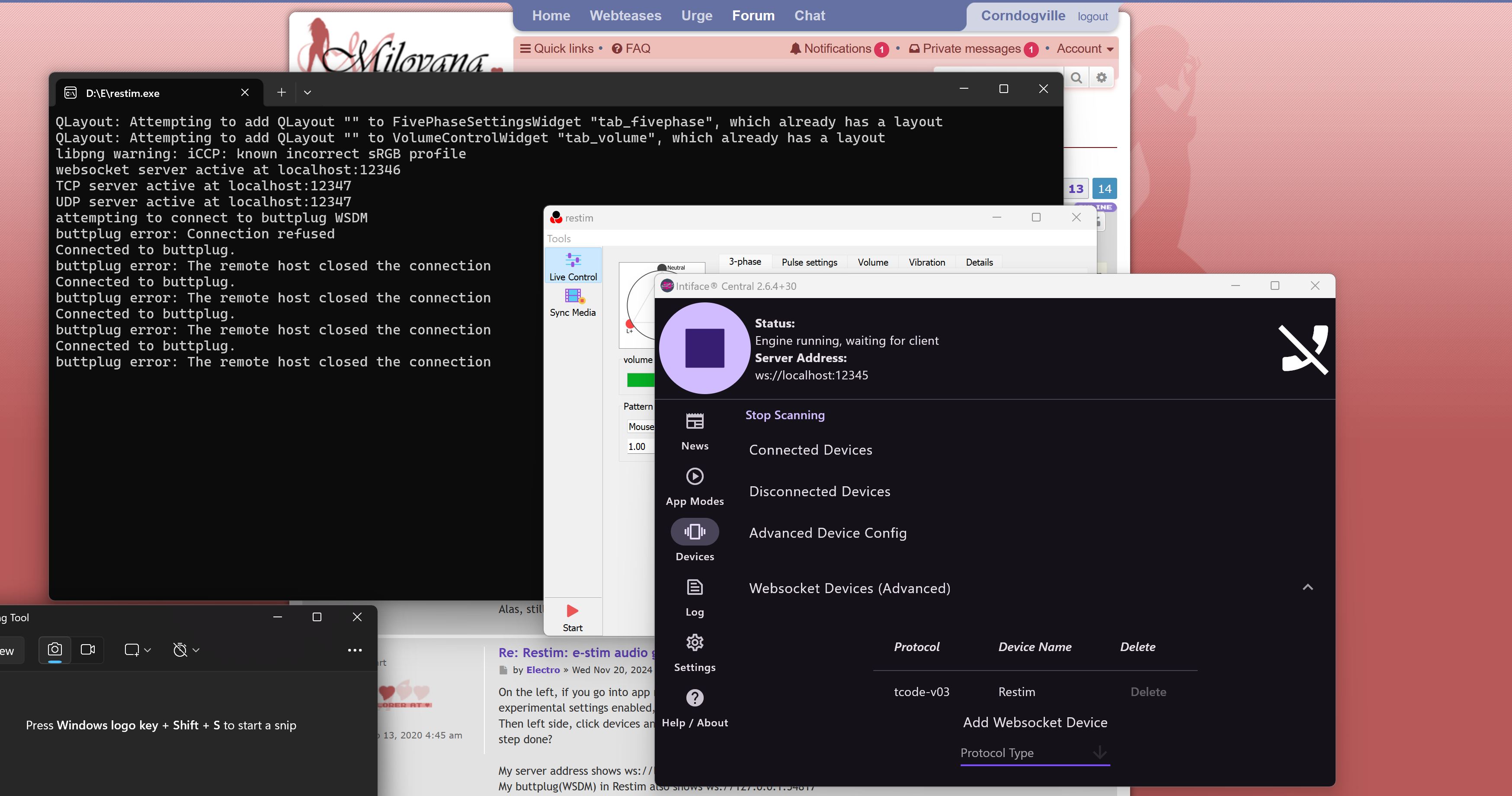Click the forum search magnifier icon
Screen dimensions: 1512x796
(x=1076, y=77)
